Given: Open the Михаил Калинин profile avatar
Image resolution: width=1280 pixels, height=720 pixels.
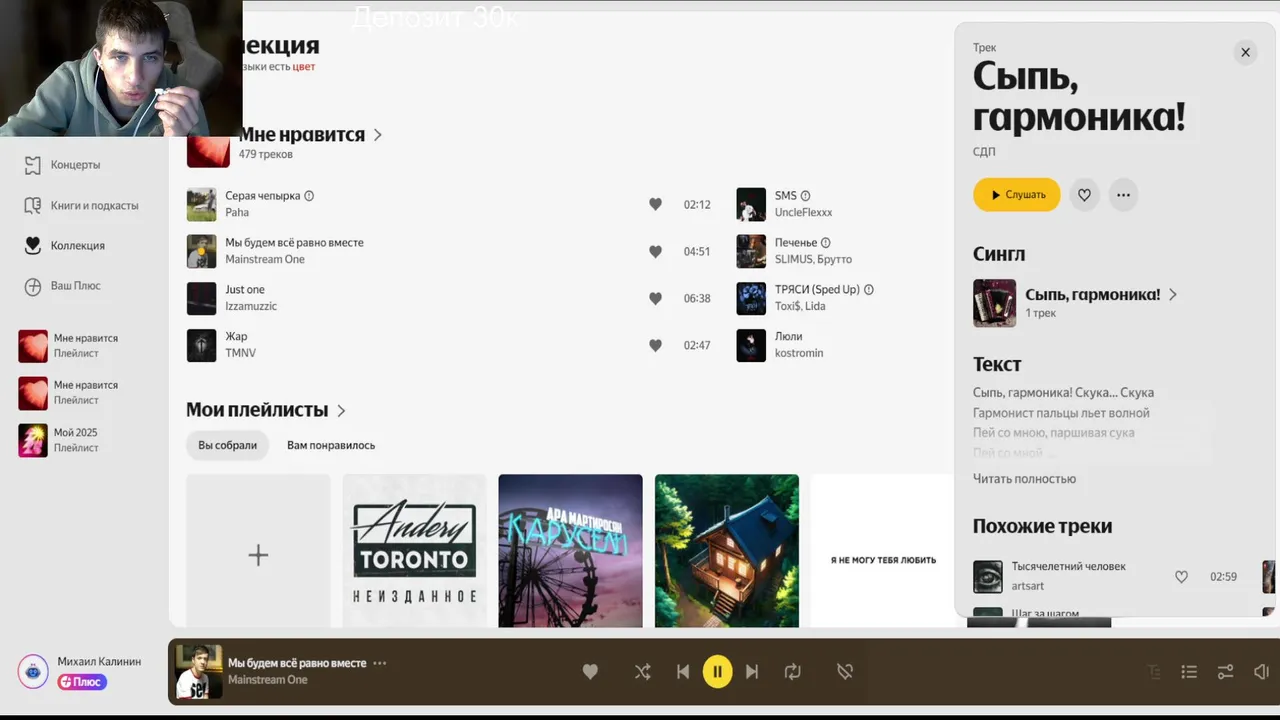Looking at the screenshot, I should pyautogui.click(x=33, y=671).
